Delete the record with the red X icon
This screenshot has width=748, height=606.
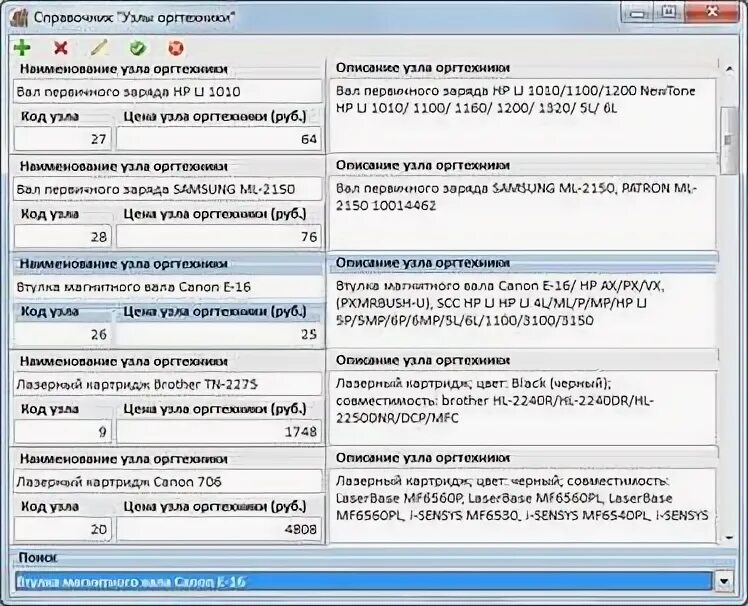pyautogui.click(x=61, y=48)
